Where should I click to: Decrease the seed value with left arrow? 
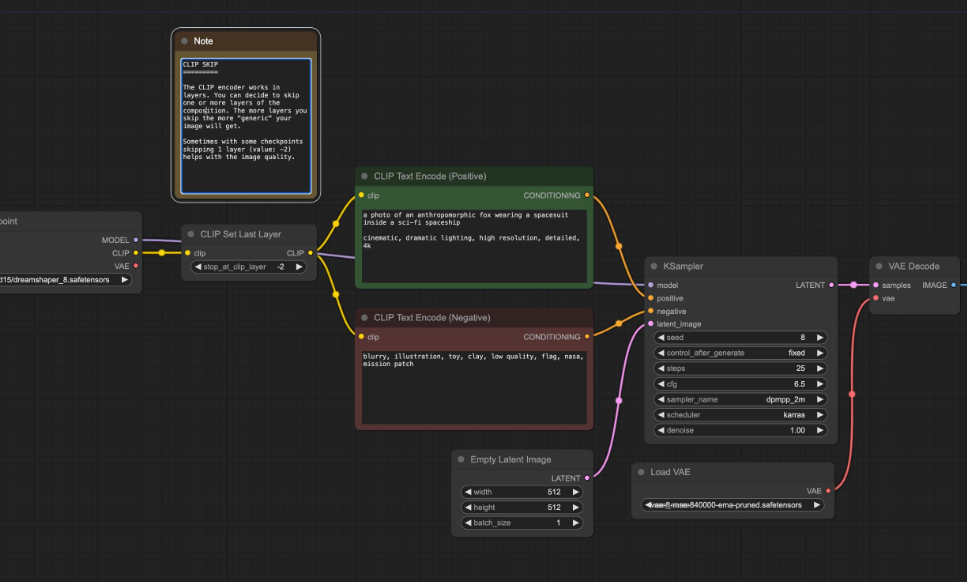pos(661,338)
